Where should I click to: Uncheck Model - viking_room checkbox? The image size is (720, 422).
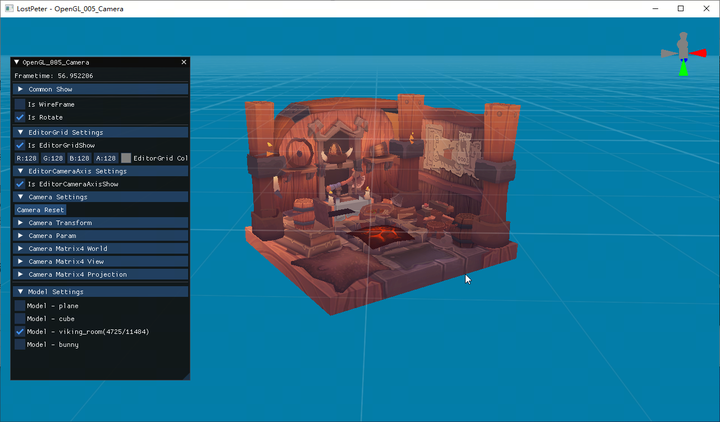tap(20, 331)
